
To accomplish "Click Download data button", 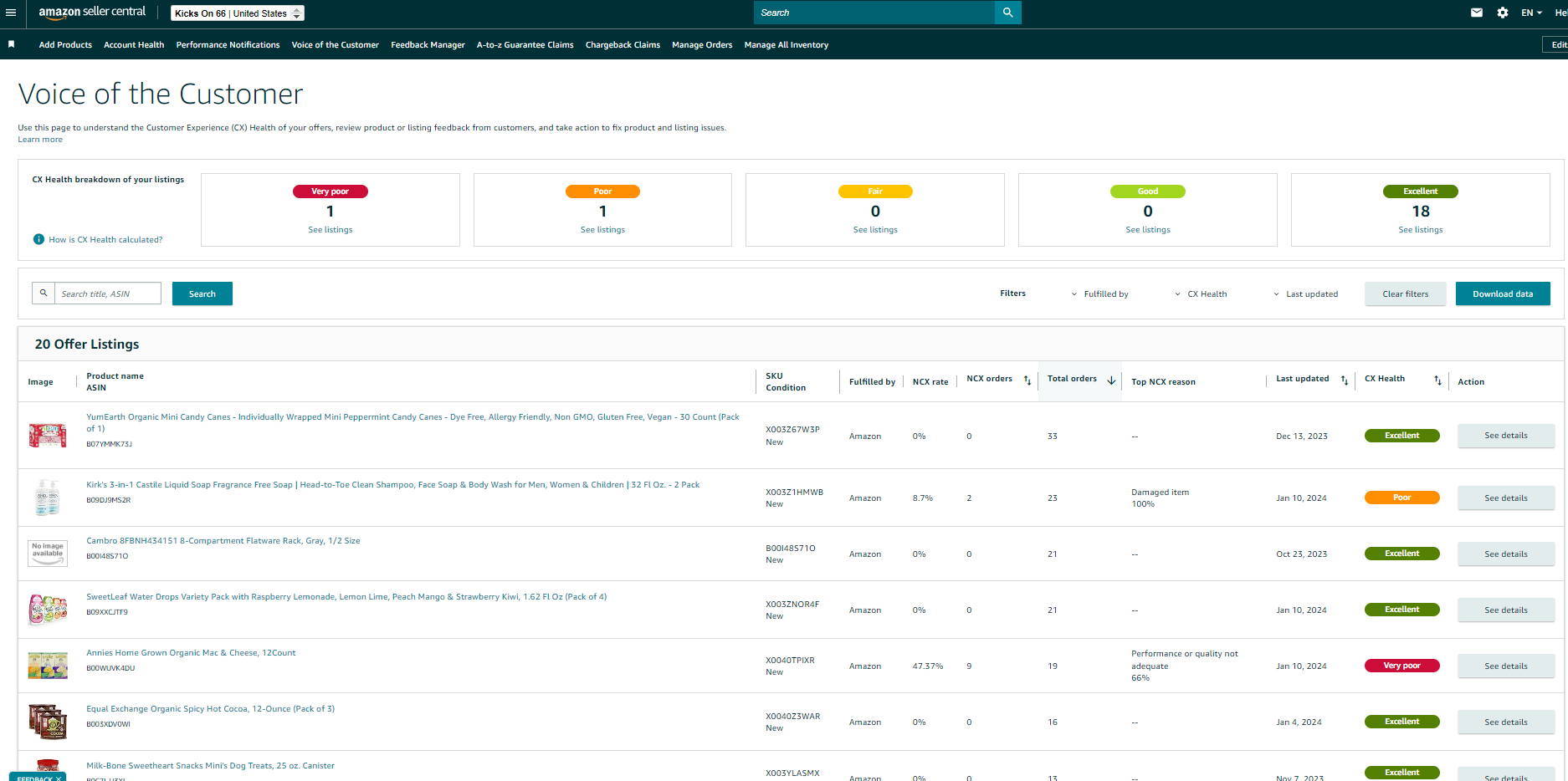I will pyautogui.click(x=1503, y=294).
